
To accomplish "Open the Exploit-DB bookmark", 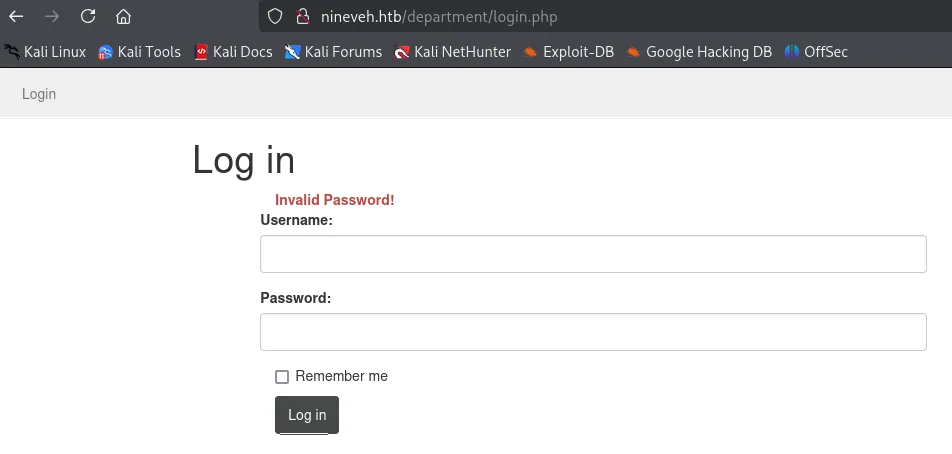I will coord(568,52).
